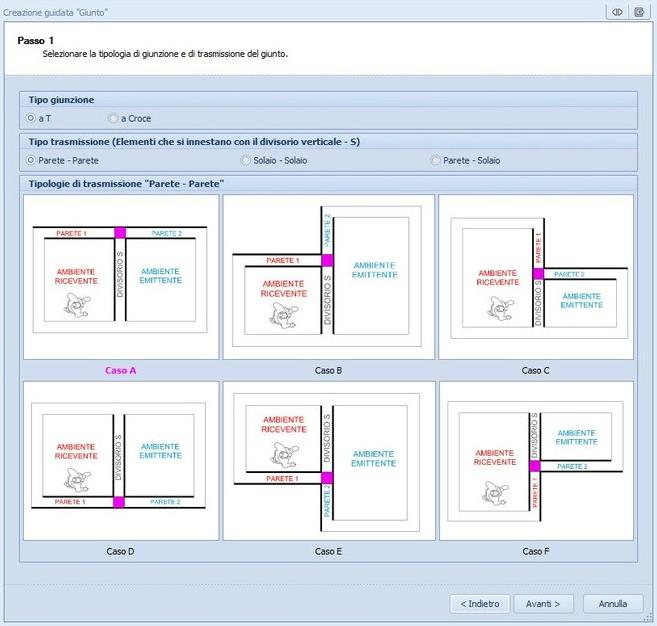This screenshot has width=657, height=626.
Task: Select the Caso B diagram thumbnail
Action: click(x=328, y=276)
